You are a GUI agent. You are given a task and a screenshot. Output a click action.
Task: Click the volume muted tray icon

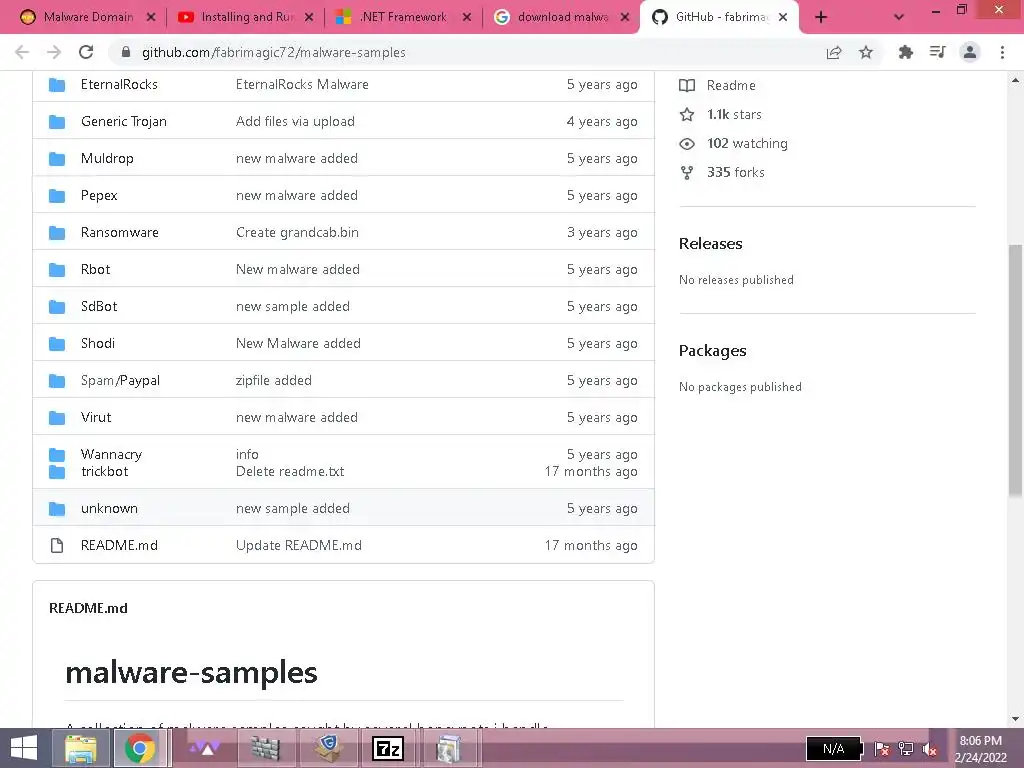point(929,749)
